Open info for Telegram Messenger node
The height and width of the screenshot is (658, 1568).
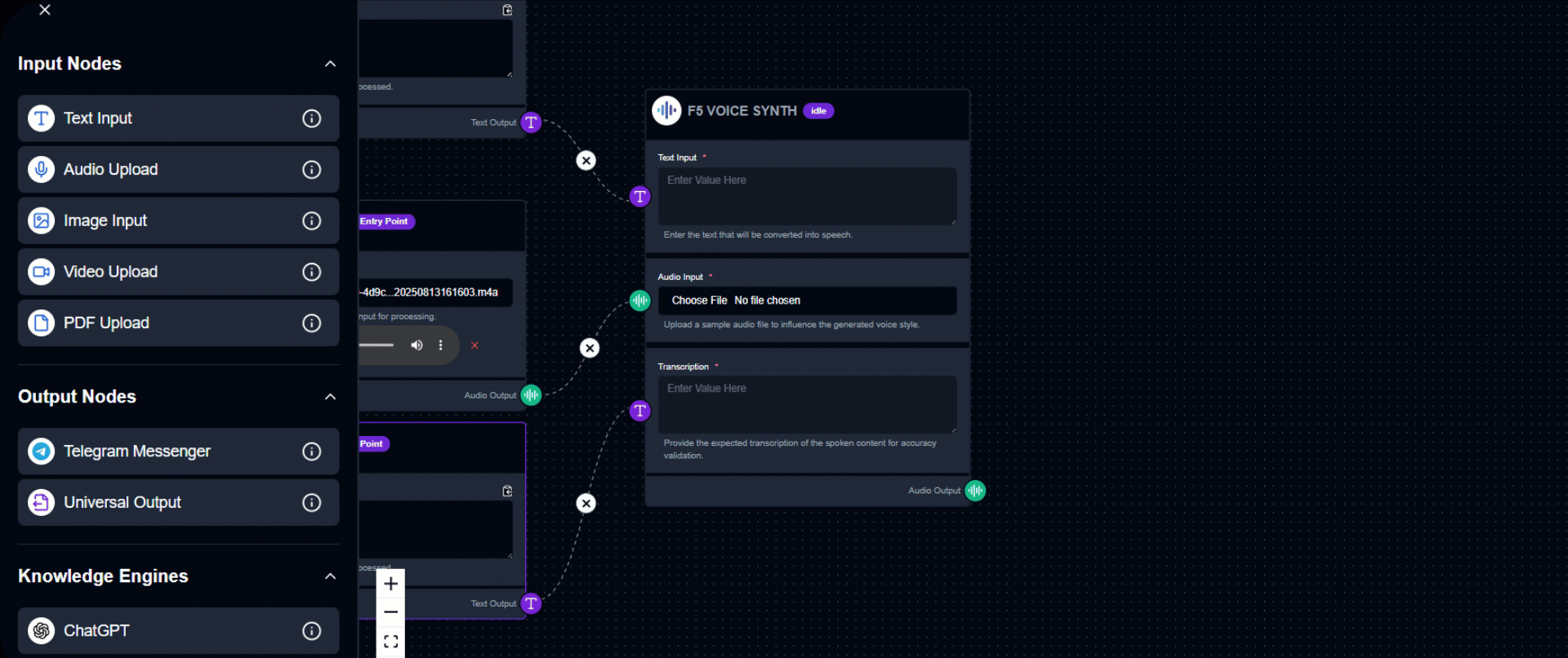[x=311, y=451]
